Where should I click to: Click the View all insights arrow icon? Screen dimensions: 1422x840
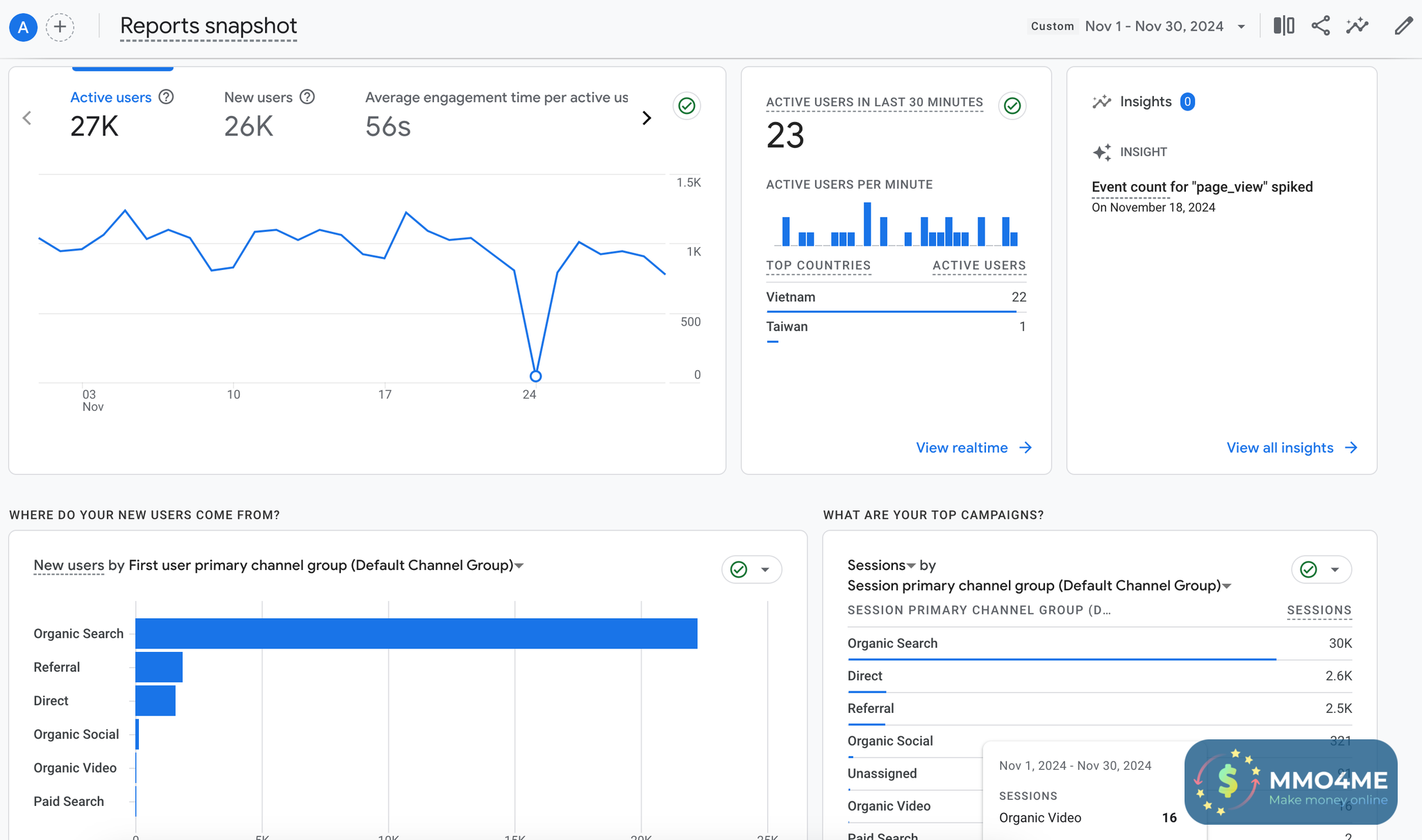pyautogui.click(x=1350, y=448)
